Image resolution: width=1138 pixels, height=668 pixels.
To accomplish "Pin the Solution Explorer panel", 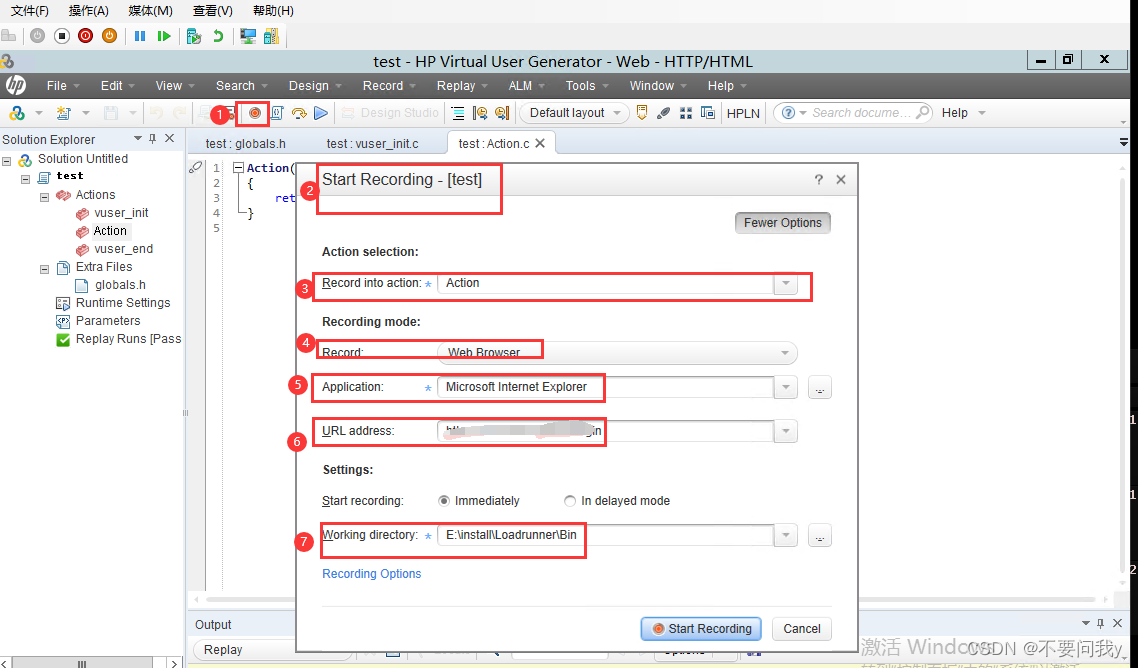I will pos(152,139).
